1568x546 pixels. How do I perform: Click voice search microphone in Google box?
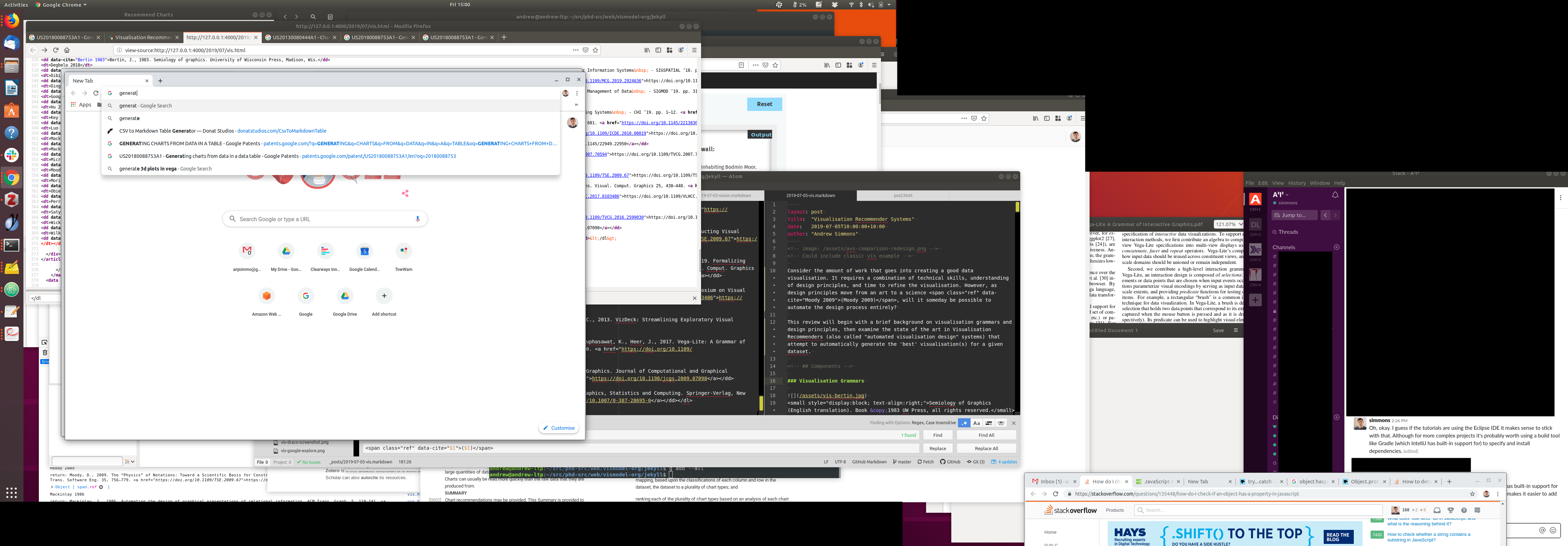click(x=418, y=219)
